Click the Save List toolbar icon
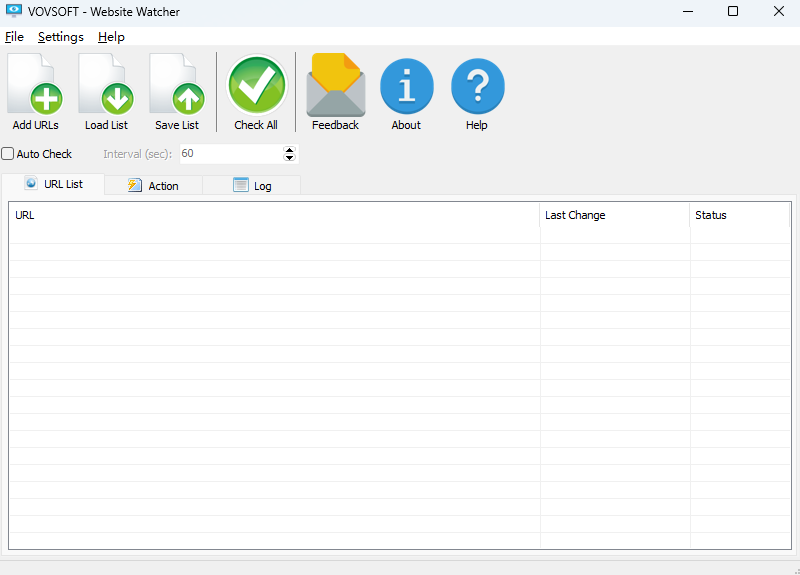This screenshot has height=575, width=800. pos(177,92)
